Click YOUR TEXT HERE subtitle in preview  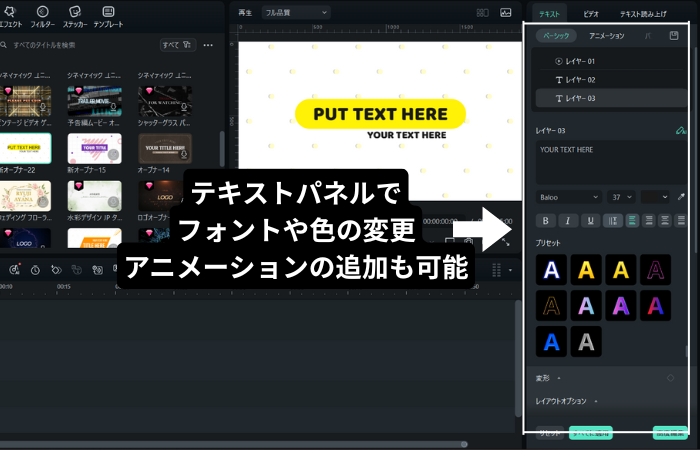pos(407,135)
